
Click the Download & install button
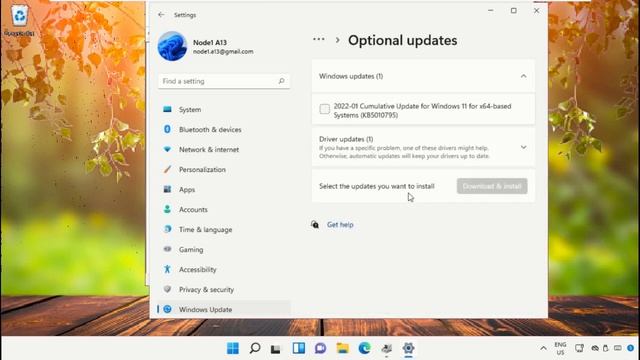[492, 186]
